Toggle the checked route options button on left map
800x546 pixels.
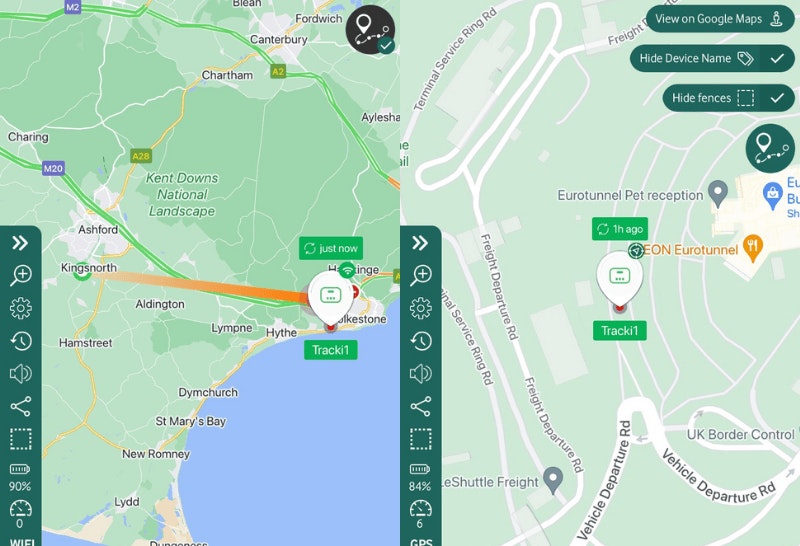[370, 30]
